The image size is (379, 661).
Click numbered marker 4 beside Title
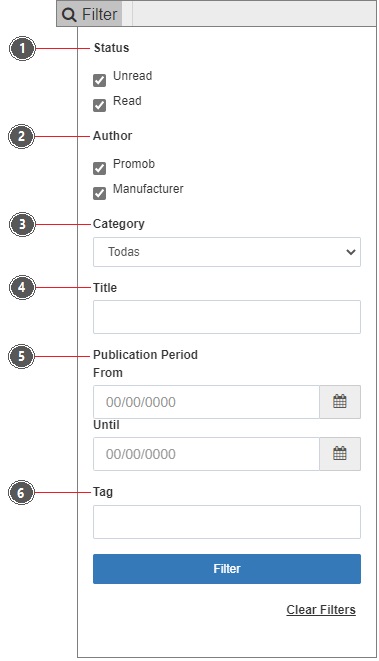coord(22,288)
